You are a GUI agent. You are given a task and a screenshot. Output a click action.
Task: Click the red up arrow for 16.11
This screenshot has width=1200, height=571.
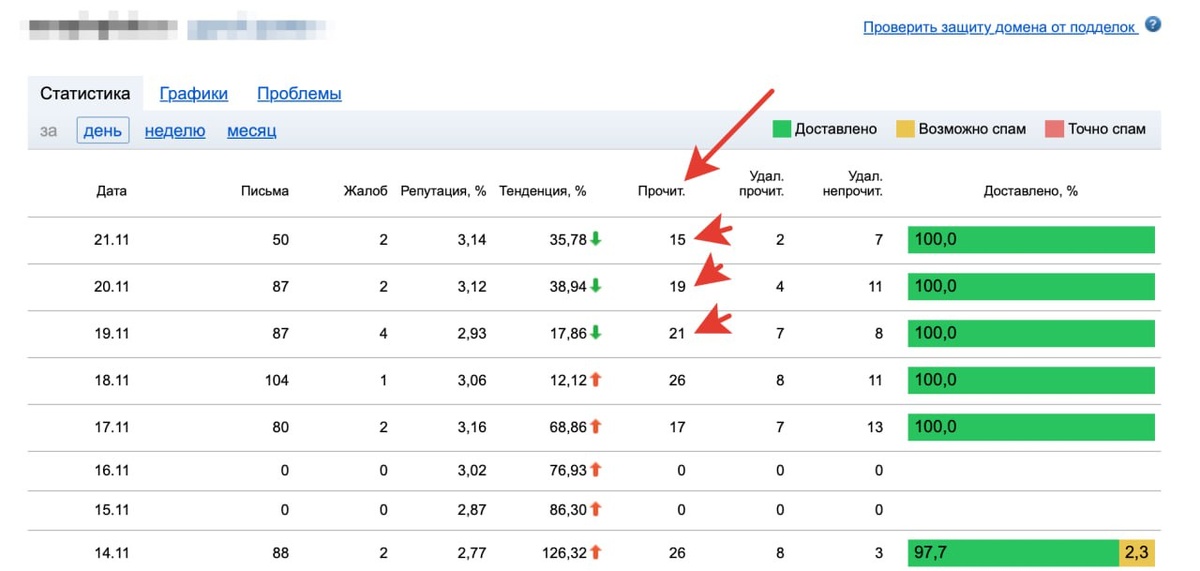tap(596, 469)
